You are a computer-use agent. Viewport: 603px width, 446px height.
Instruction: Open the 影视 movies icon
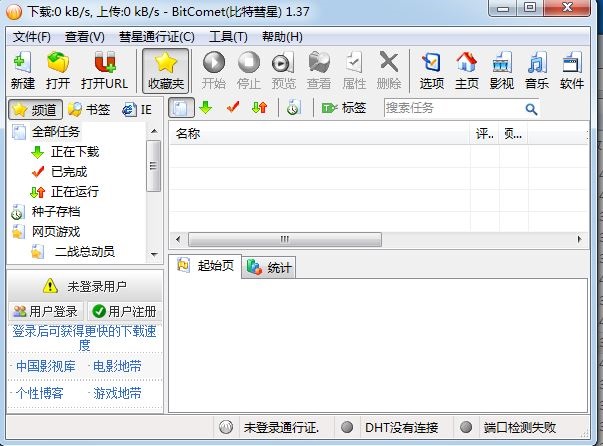click(x=501, y=71)
